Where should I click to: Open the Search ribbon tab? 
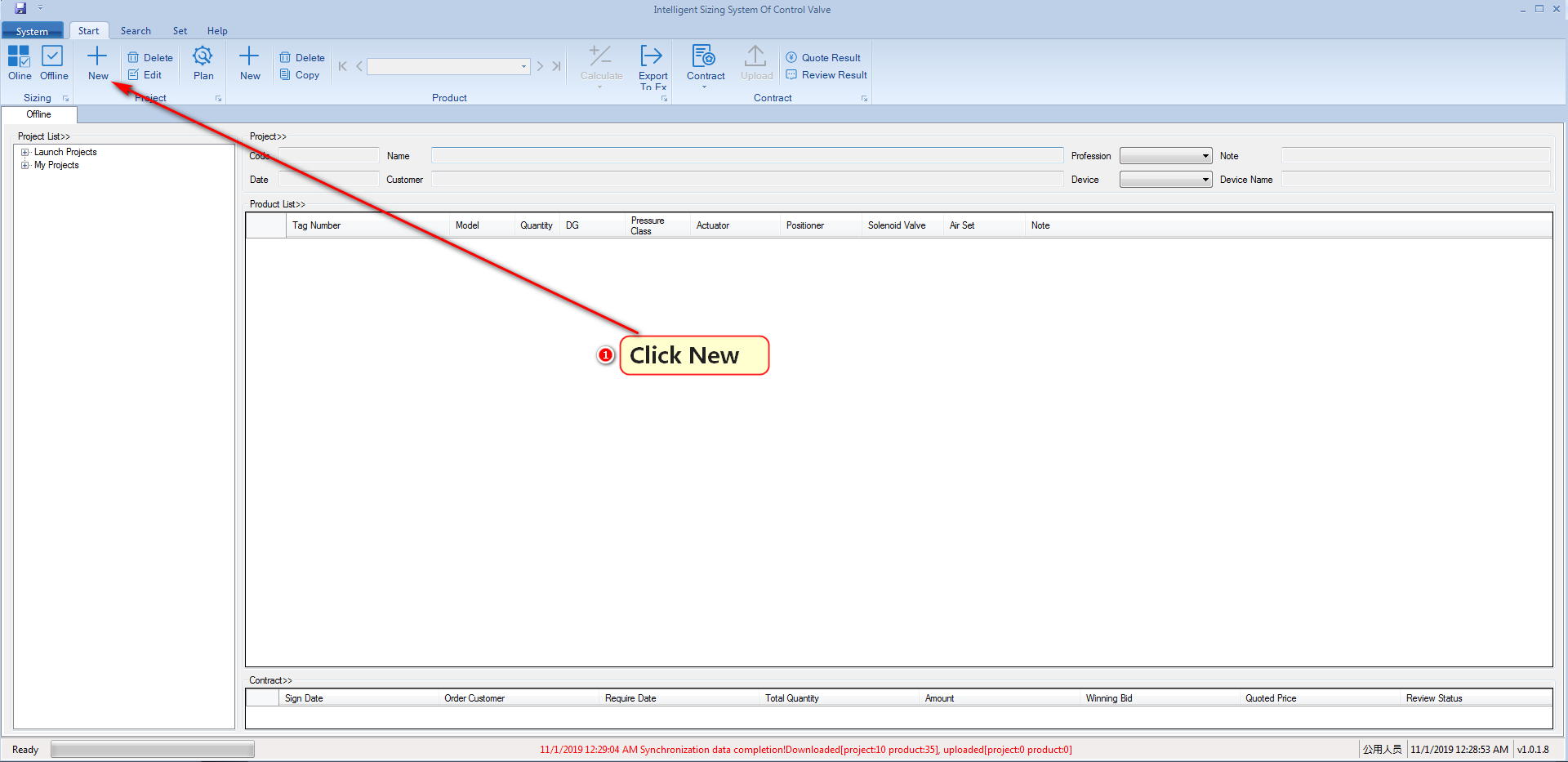pos(136,31)
